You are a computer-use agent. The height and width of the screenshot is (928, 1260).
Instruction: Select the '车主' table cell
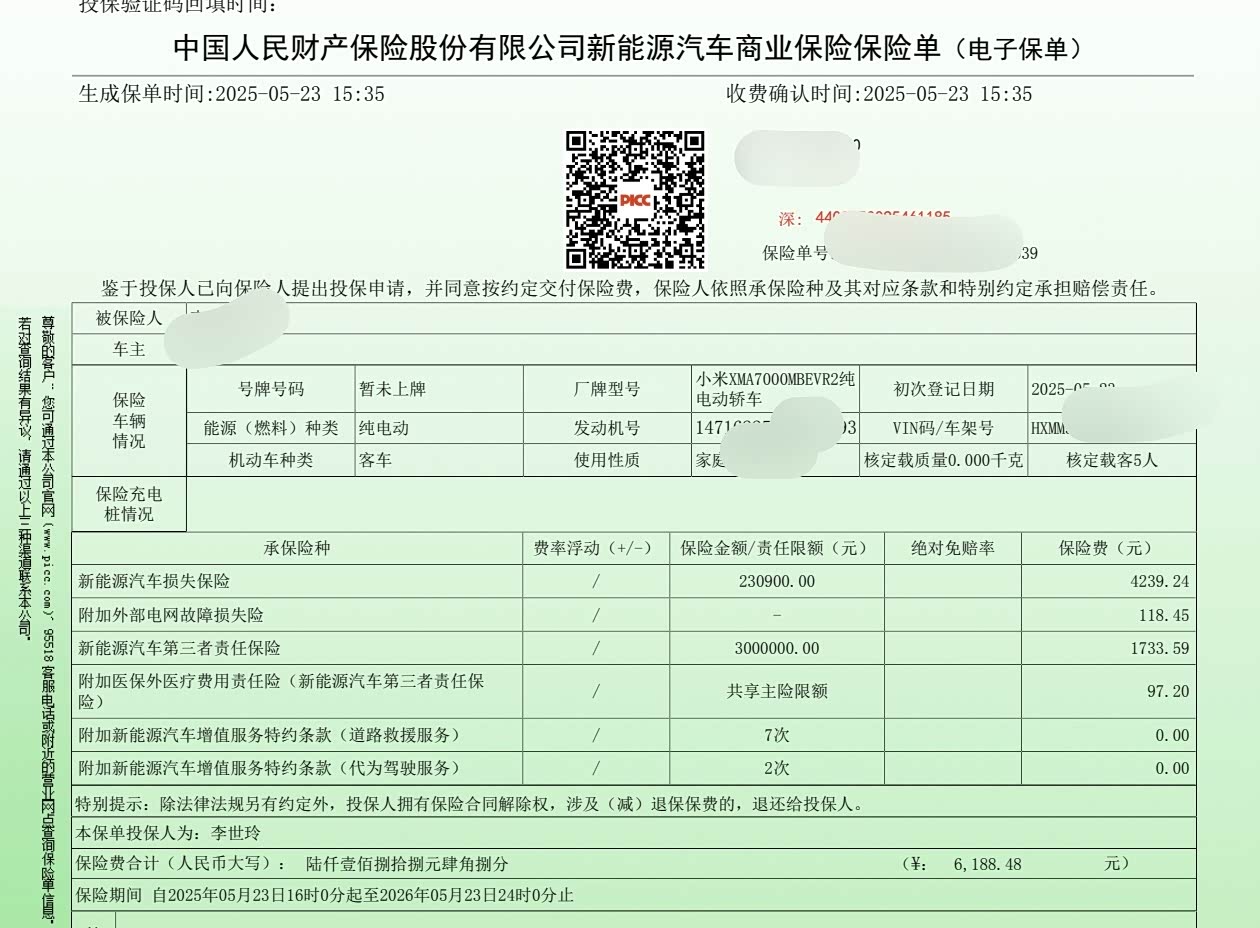coord(129,350)
